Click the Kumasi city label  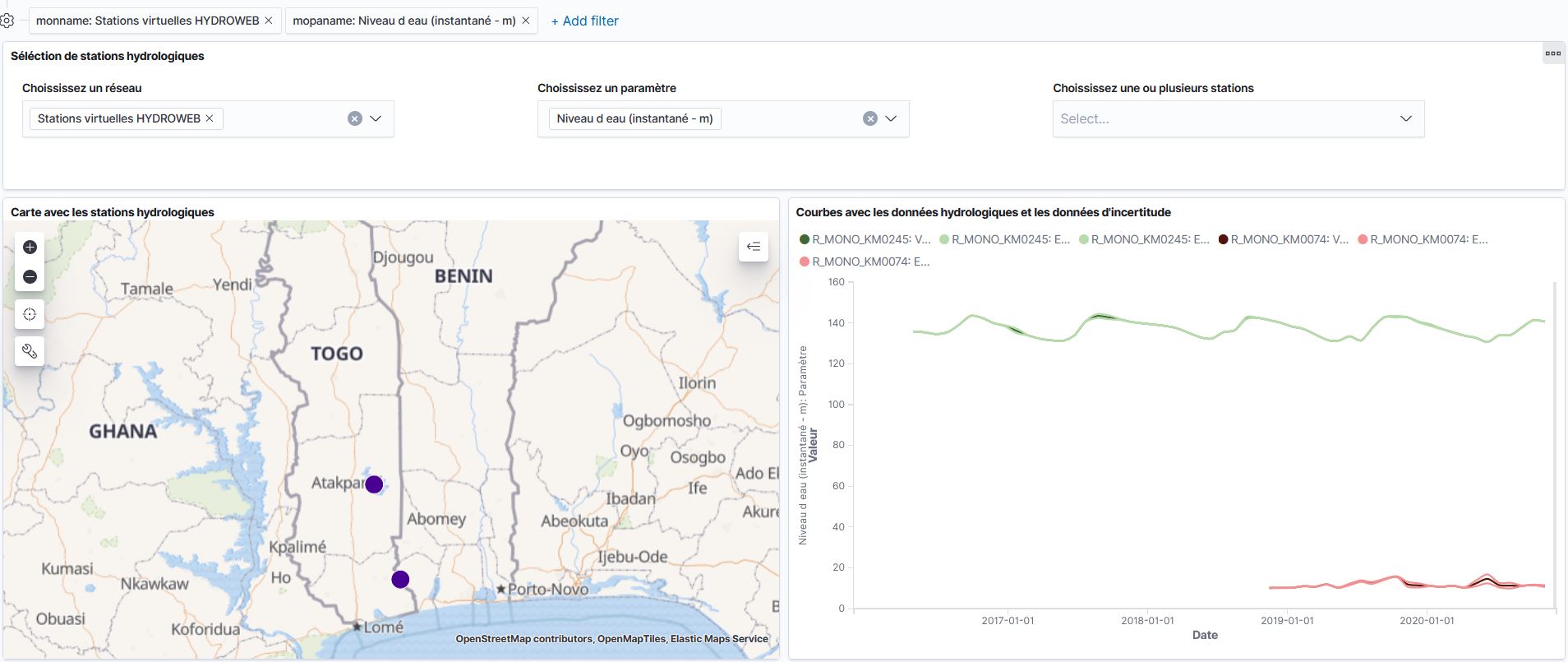(67, 569)
